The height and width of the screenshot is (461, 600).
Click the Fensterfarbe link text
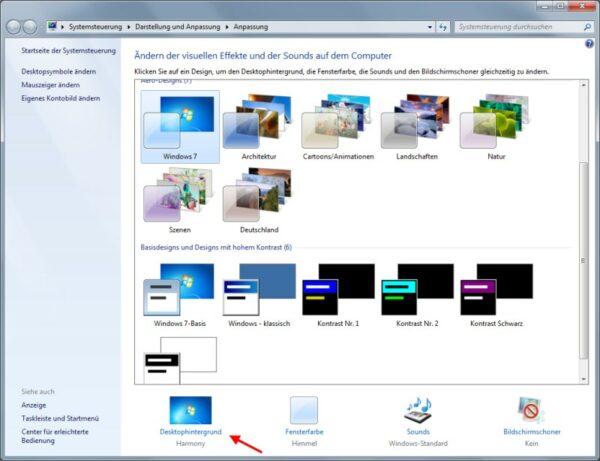(304, 432)
